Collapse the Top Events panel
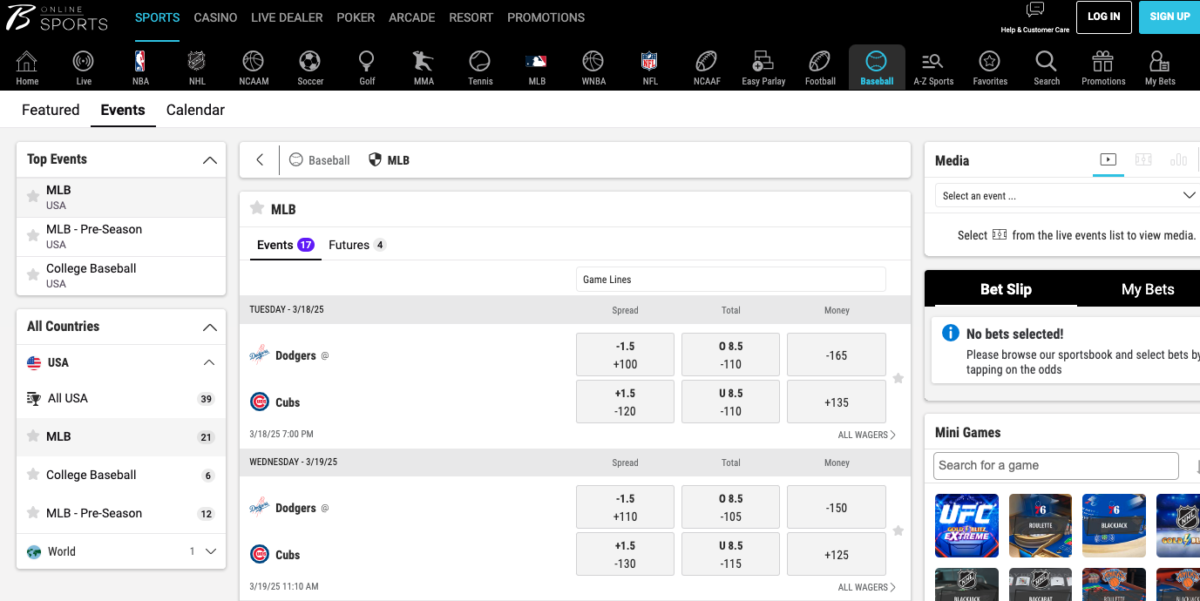Image resolution: width=1200 pixels, height=601 pixels. click(x=209, y=160)
